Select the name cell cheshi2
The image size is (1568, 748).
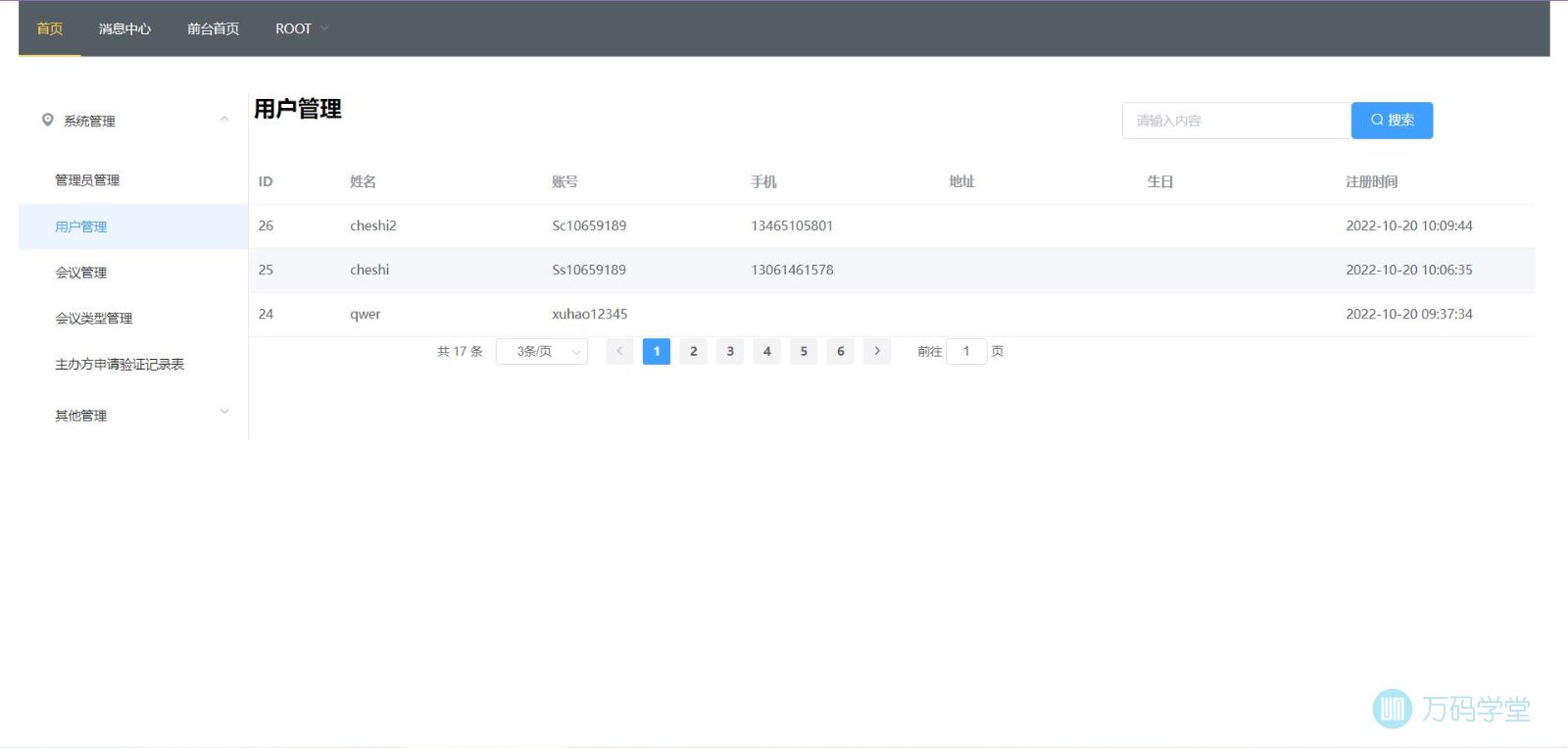tap(373, 225)
